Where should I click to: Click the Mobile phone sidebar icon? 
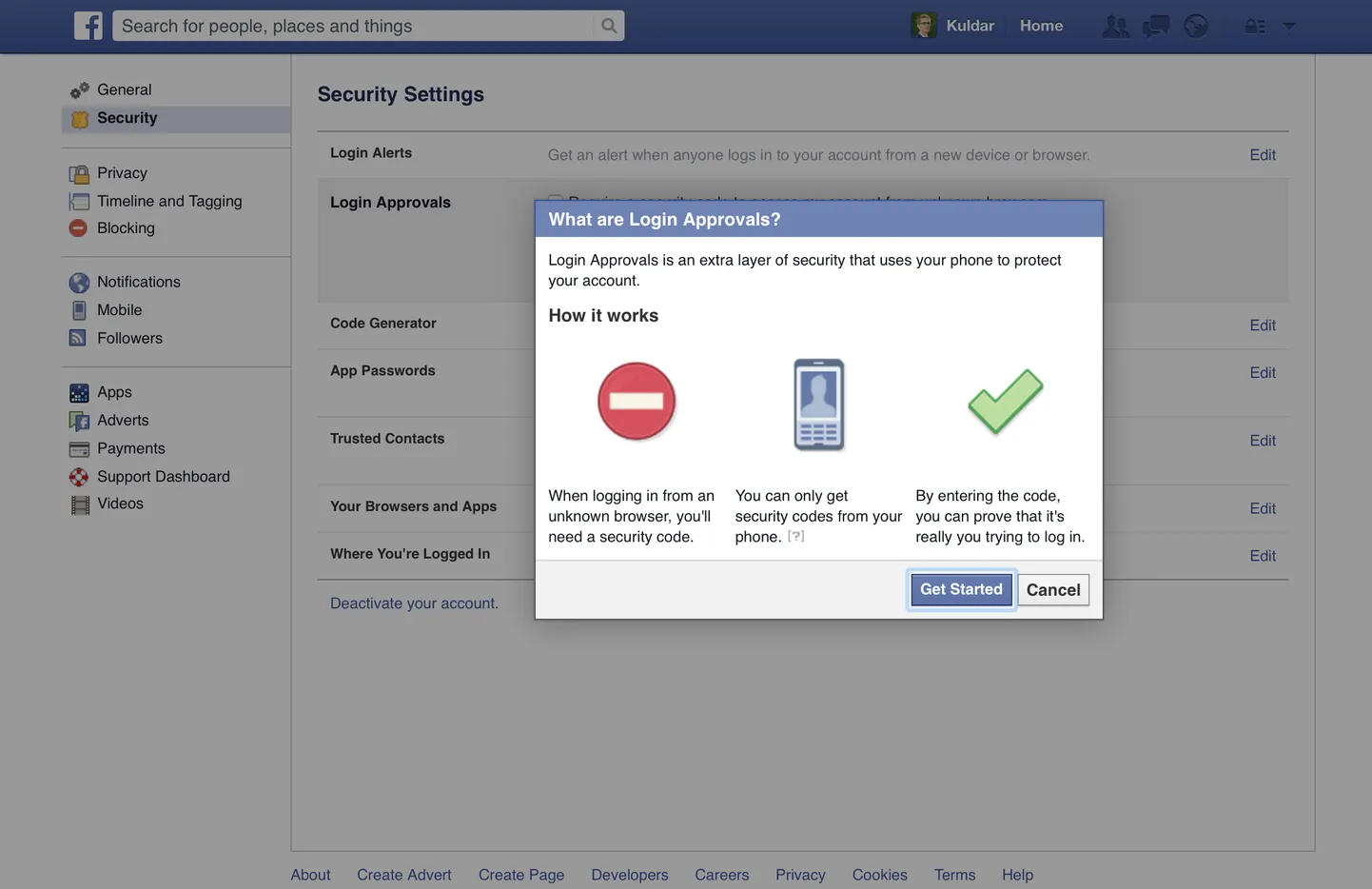(x=79, y=310)
